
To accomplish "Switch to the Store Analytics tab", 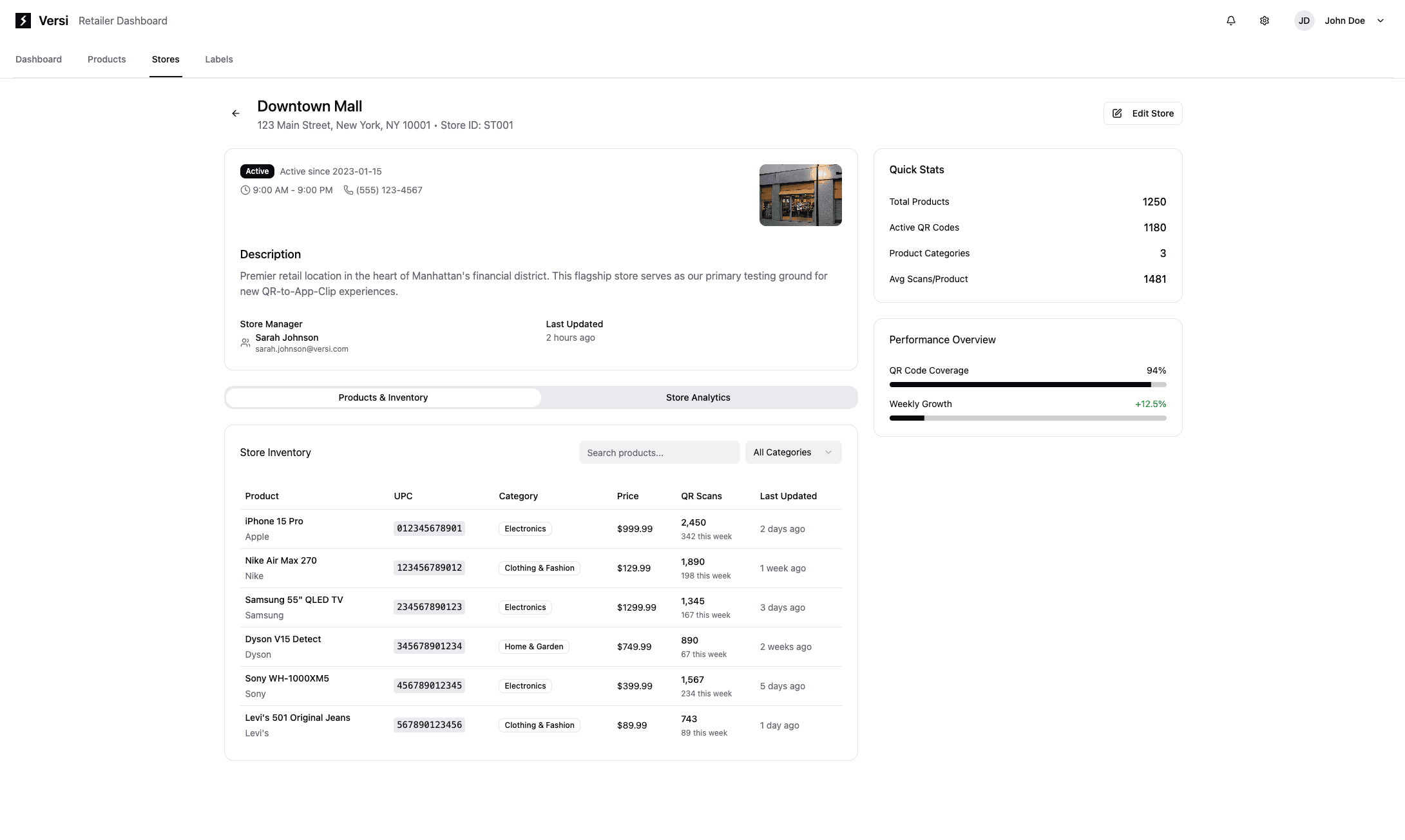I will (x=698, y=397).
